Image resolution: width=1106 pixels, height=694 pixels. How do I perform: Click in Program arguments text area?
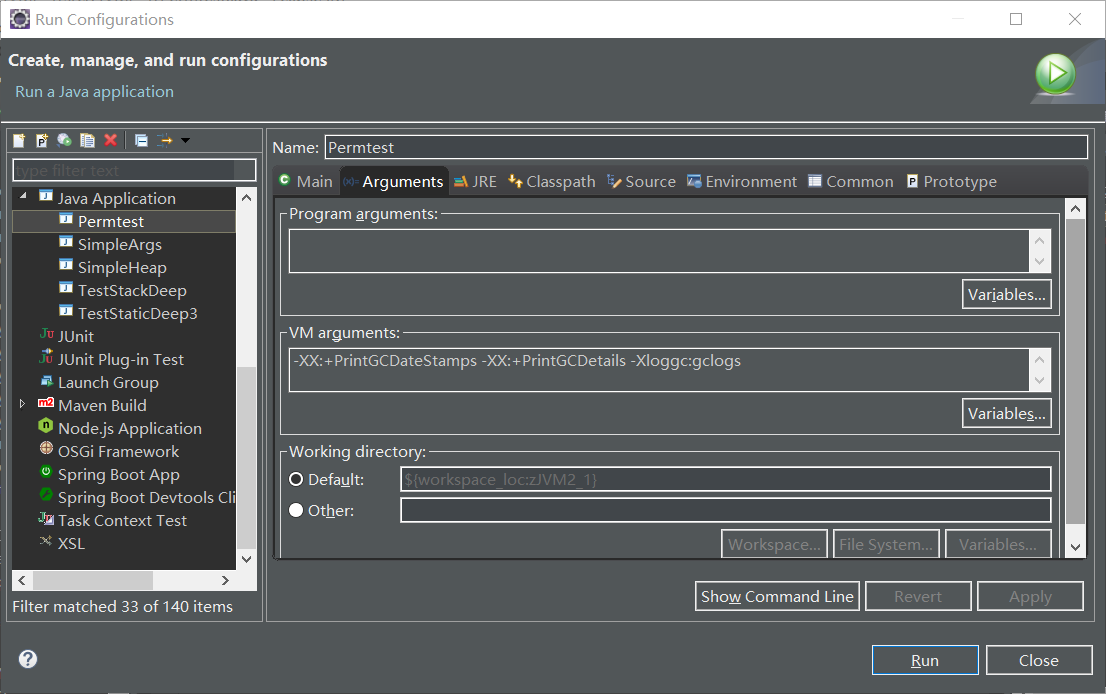[659, 251]
